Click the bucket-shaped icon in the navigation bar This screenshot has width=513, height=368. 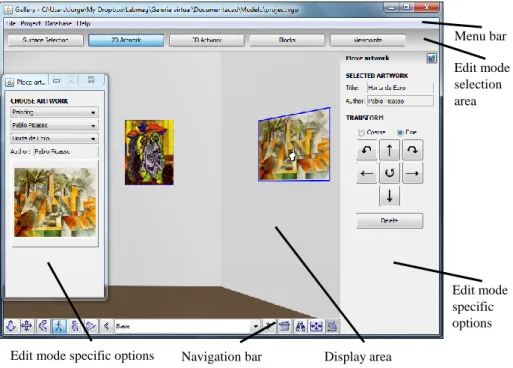(x=284, y=326)
